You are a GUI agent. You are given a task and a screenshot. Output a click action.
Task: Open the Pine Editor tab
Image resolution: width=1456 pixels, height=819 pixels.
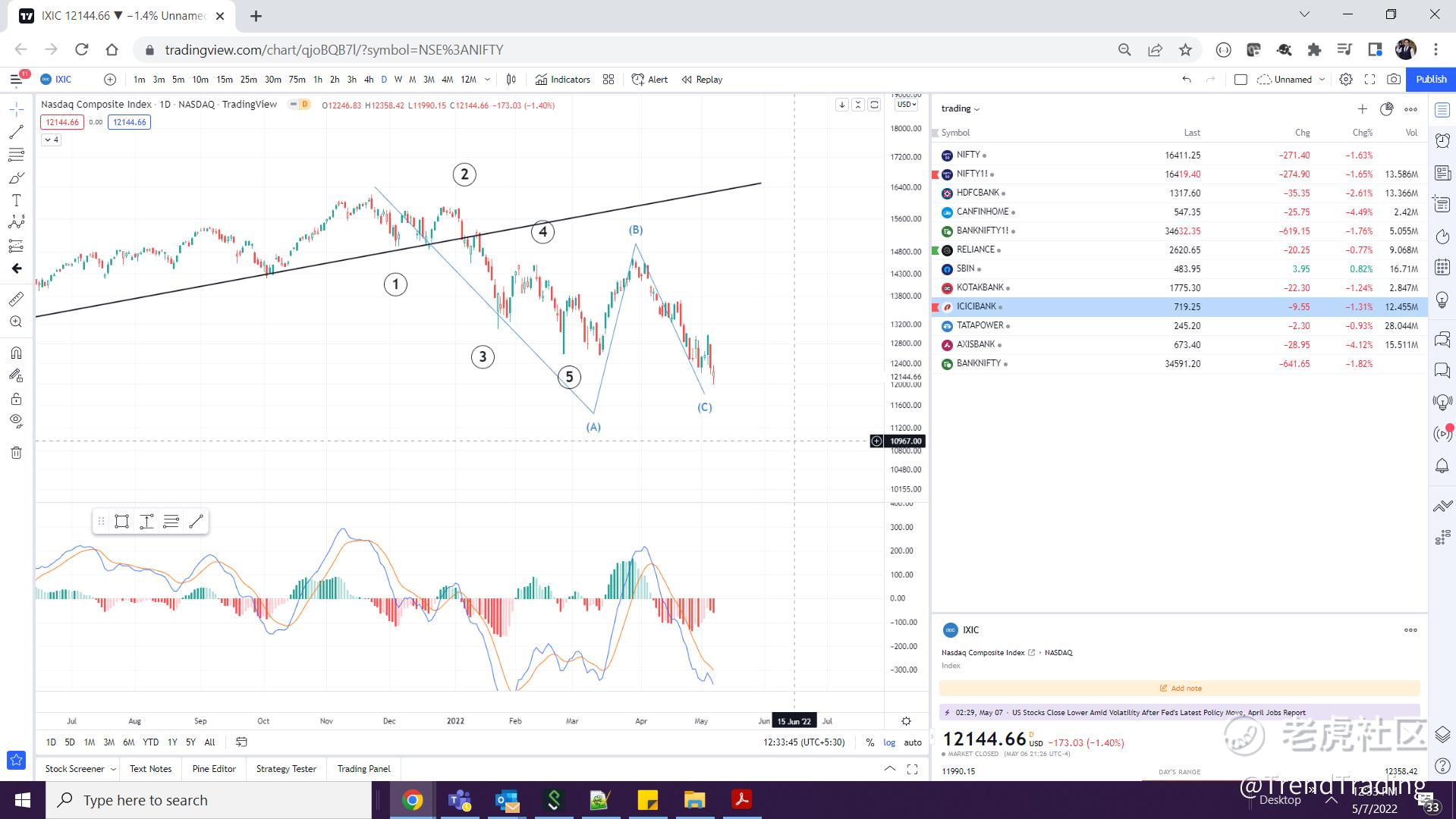(x=214, y=769)
